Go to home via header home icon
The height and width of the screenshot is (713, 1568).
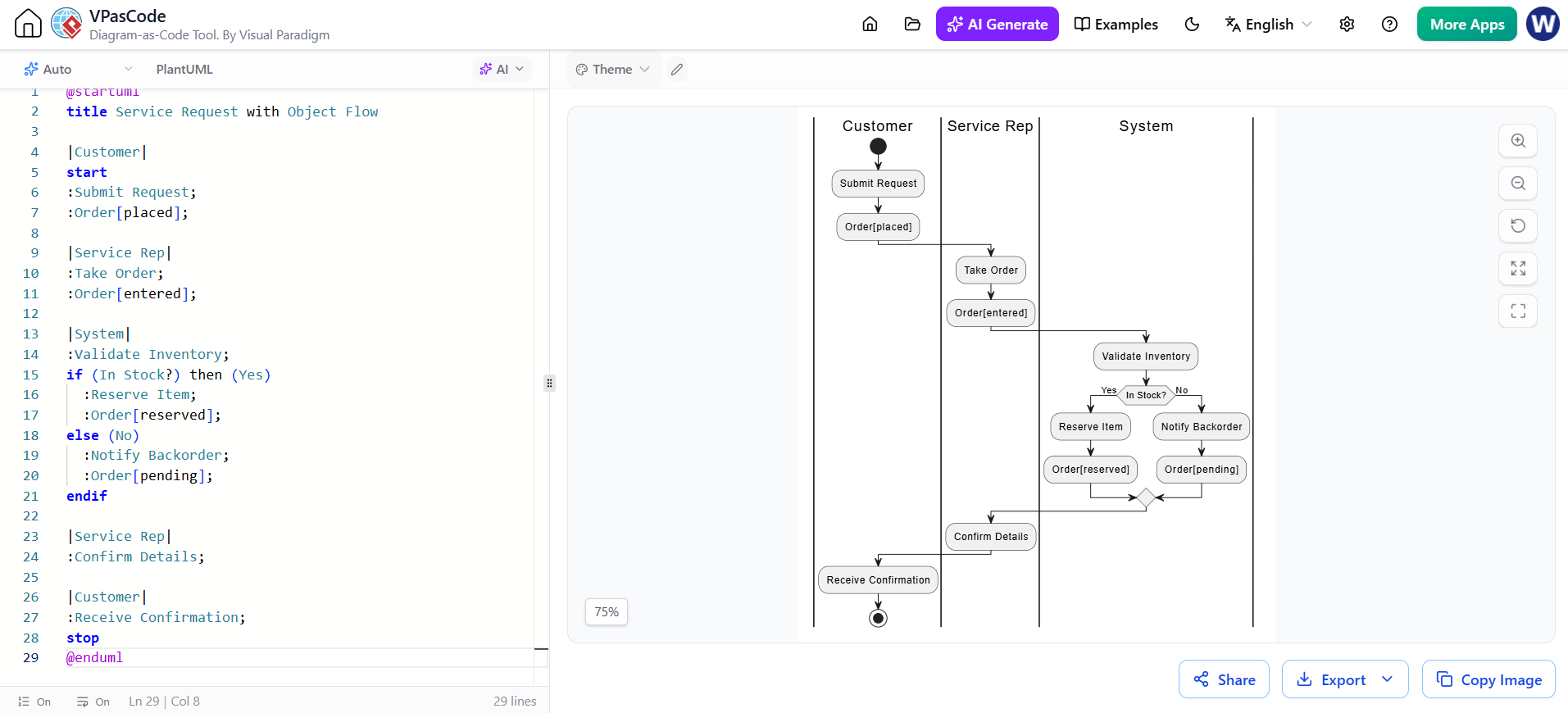click(870, 24)
